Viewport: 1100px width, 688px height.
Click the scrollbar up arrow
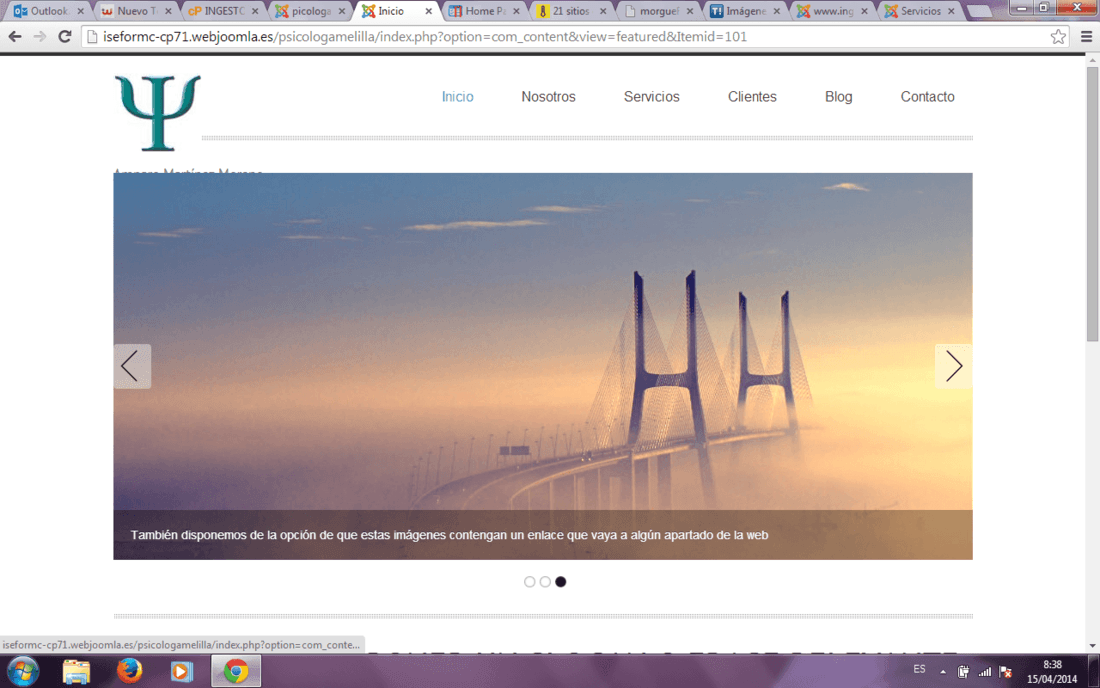click(1092, 61)
